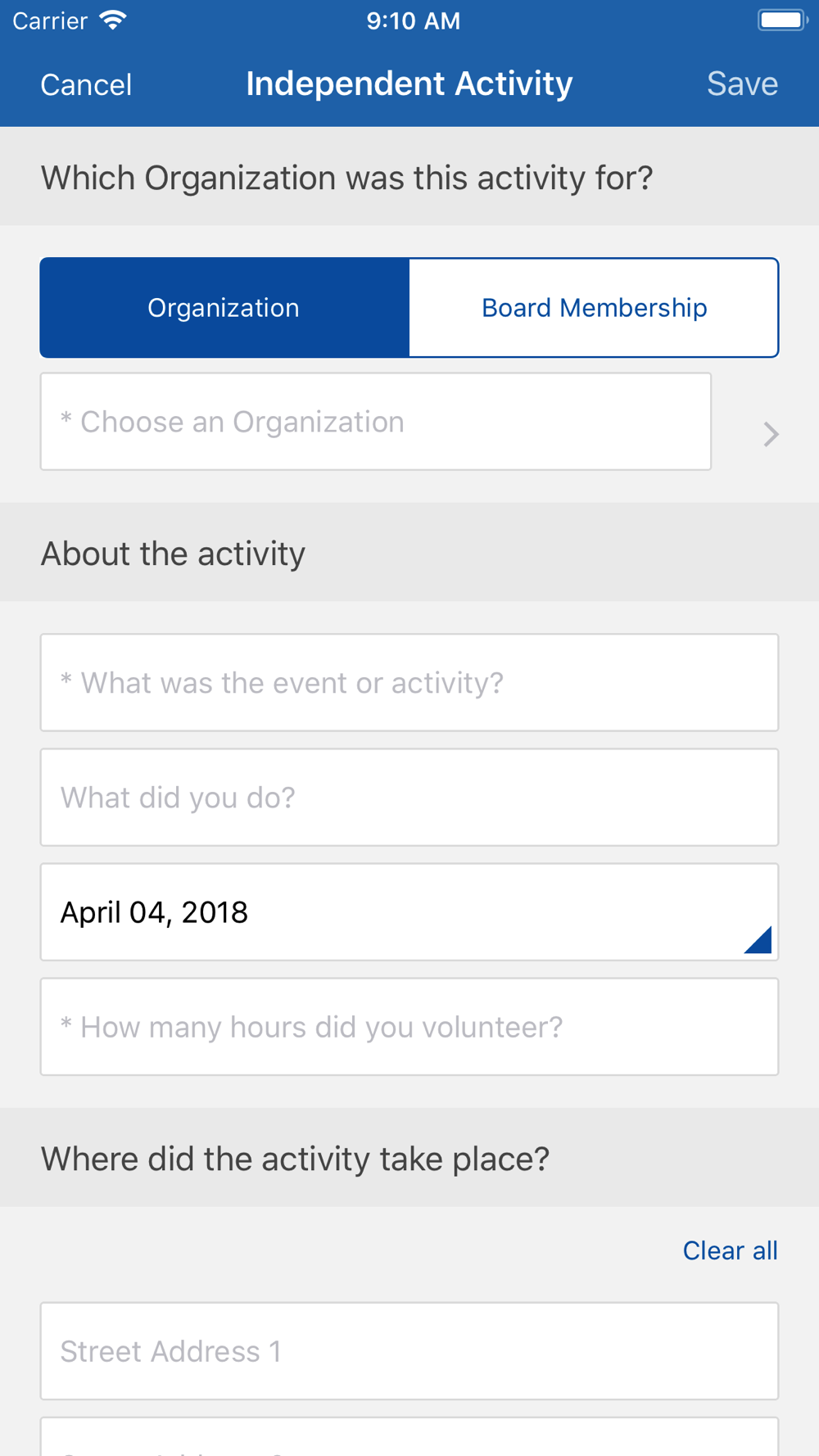Open the date picker triangle indicator

click(x=758, y=939)
